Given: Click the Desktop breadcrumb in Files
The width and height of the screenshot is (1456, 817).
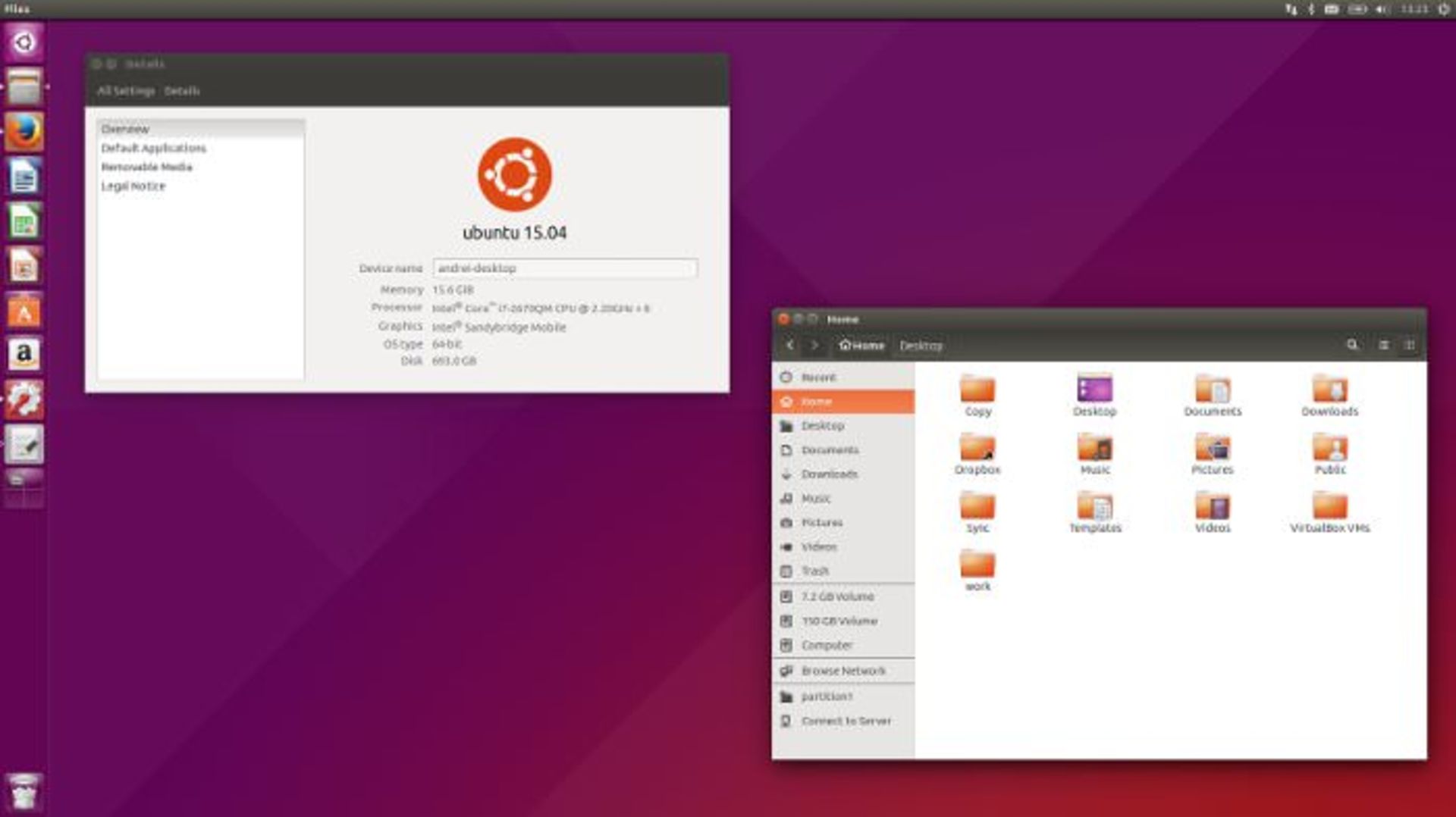Looking at the screenshot, I should pos(921,346).
